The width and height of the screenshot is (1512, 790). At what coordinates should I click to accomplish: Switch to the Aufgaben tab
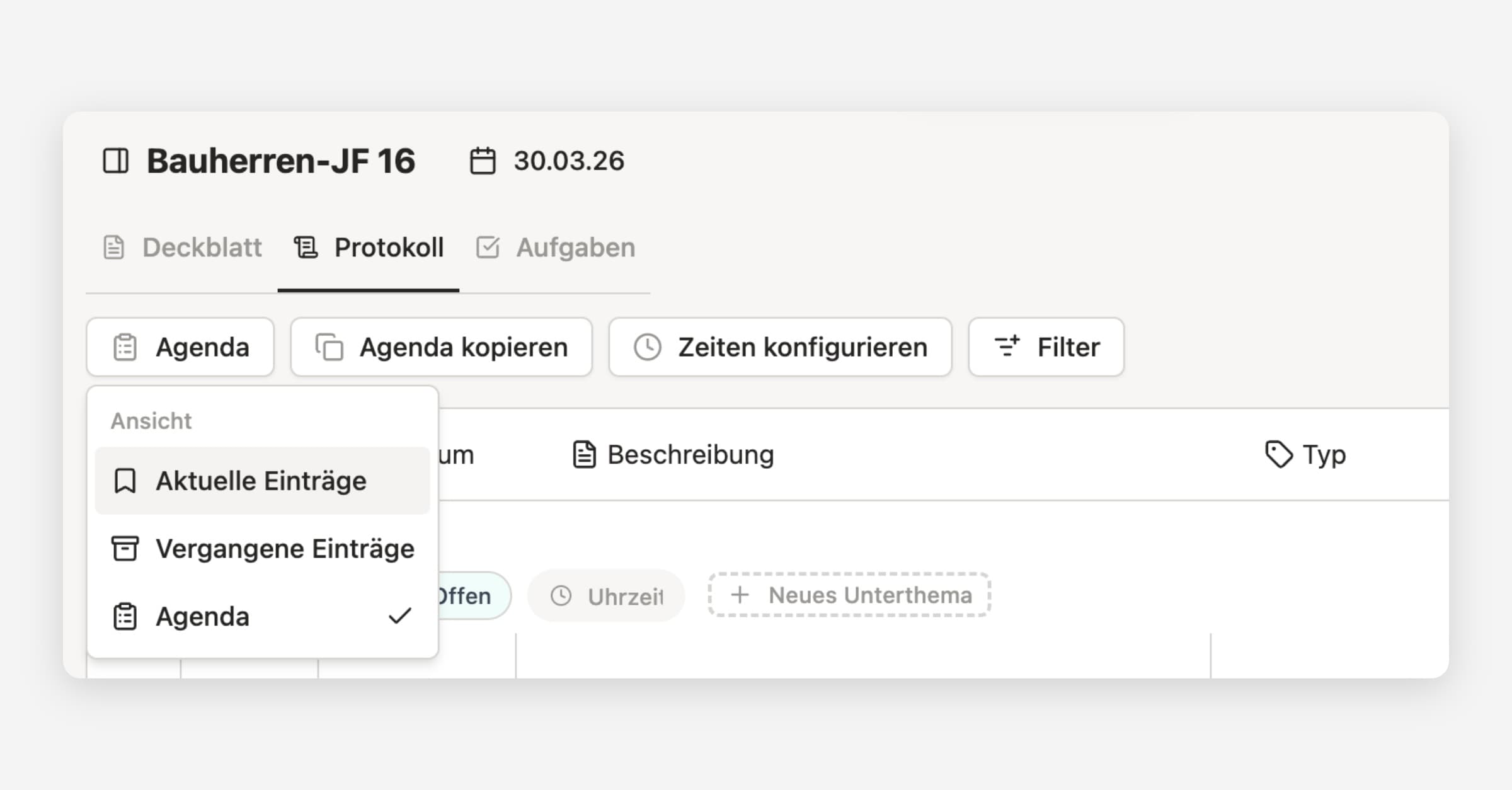(x=556, y=248)
